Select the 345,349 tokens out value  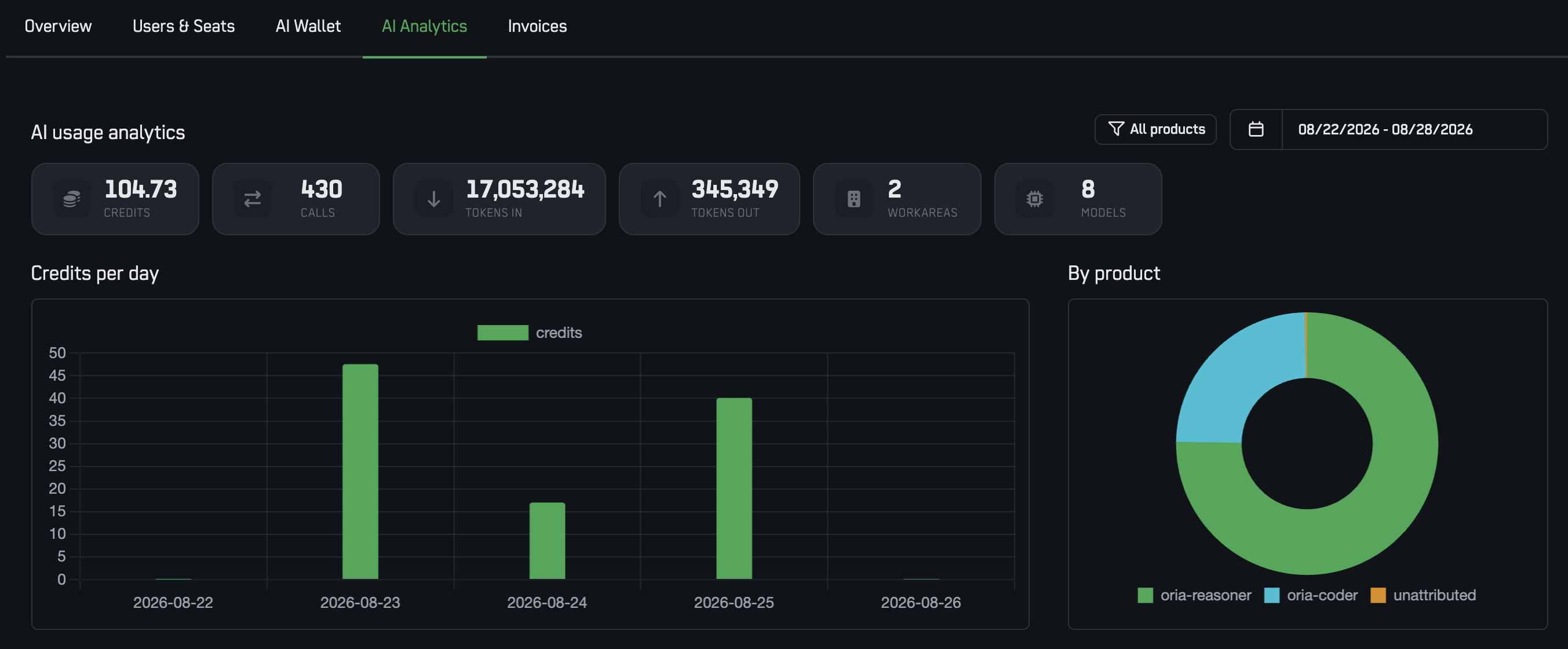point(735,189)
